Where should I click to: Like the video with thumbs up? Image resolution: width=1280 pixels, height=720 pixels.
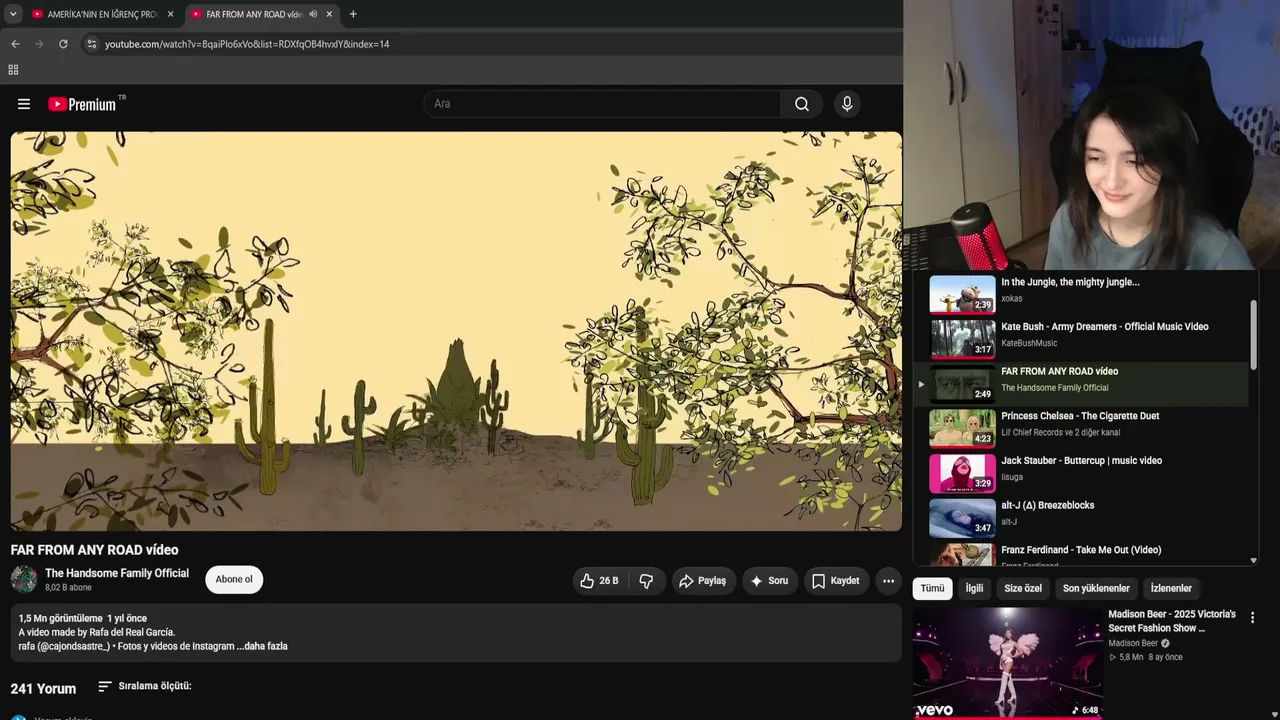tap(600, 581)
